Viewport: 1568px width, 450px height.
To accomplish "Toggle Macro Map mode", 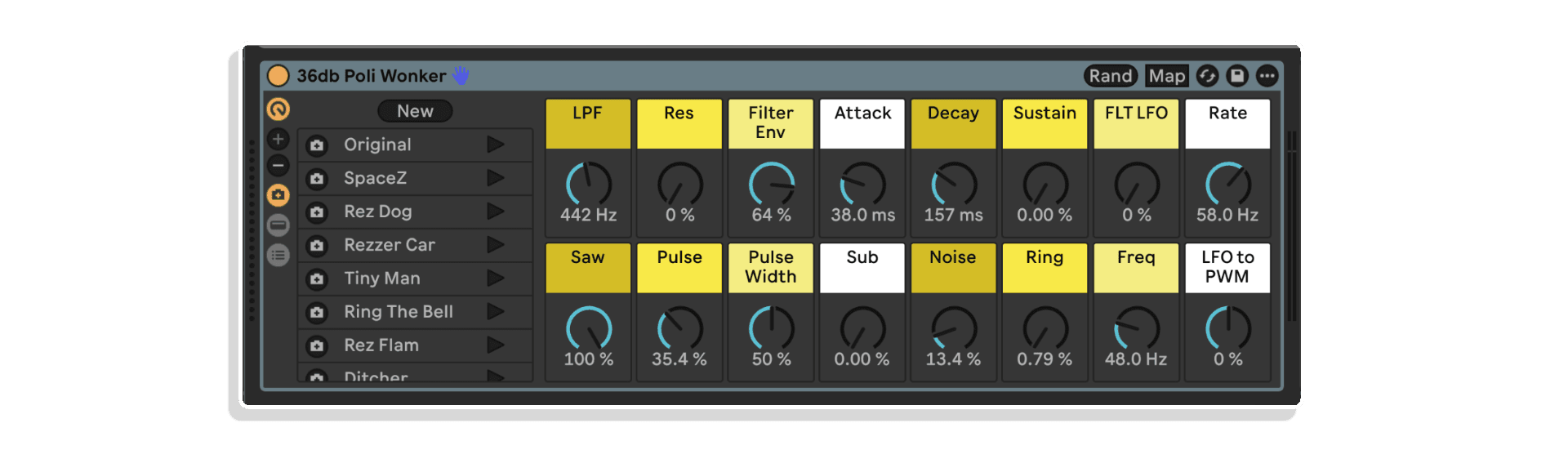I will click(x=1166, y=76).
